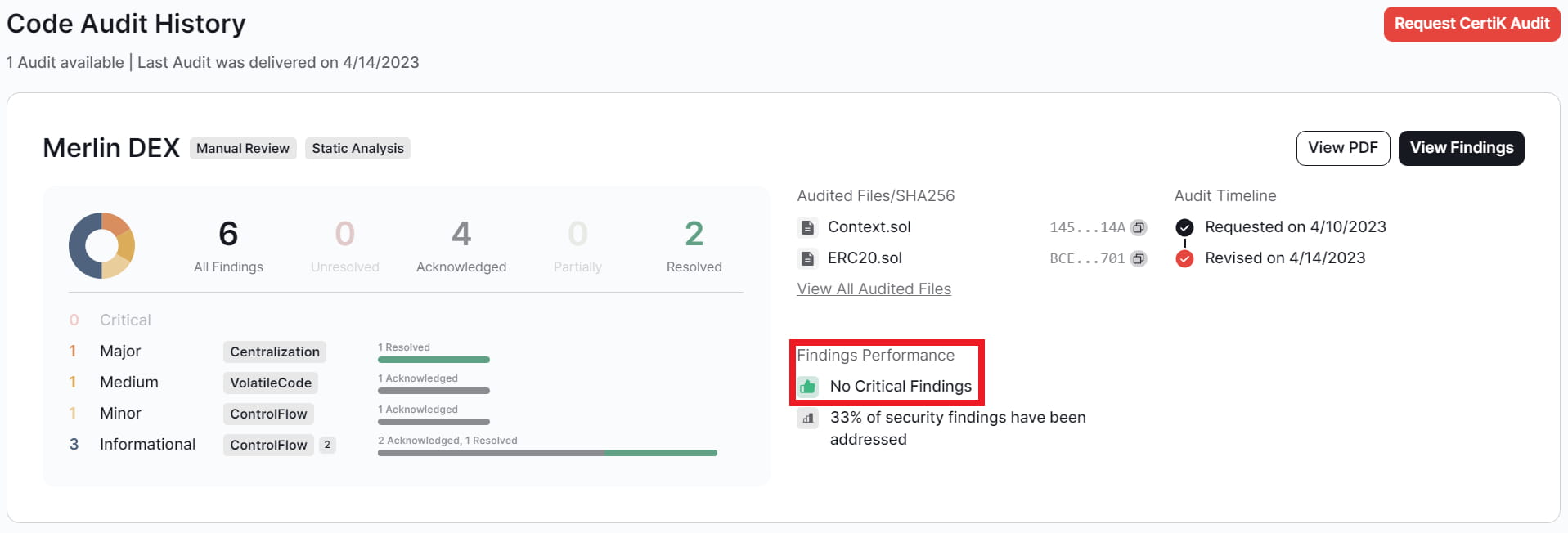Click the bar chart security findings icon

pos(808,419)
